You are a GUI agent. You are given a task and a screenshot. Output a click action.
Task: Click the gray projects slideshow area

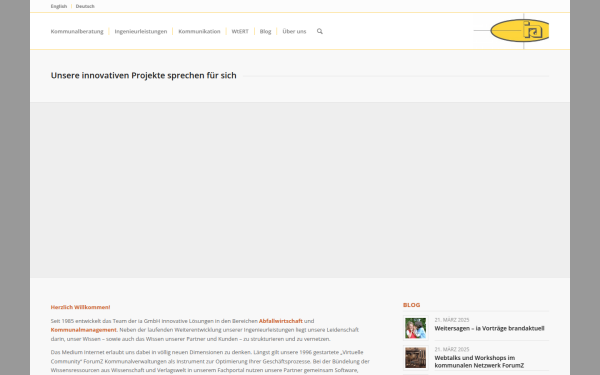300,190
